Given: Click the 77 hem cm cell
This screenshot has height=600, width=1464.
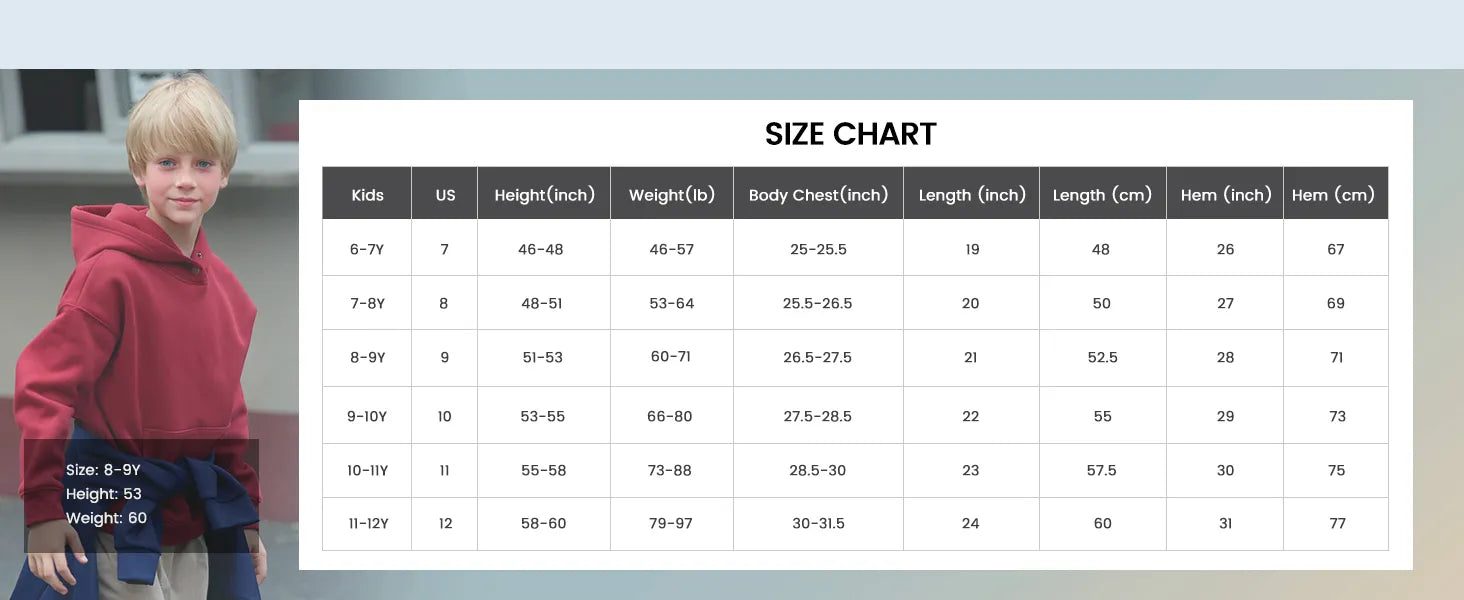Looking at the screenshot, I should pyautogui.click(x=1337, y=523).
